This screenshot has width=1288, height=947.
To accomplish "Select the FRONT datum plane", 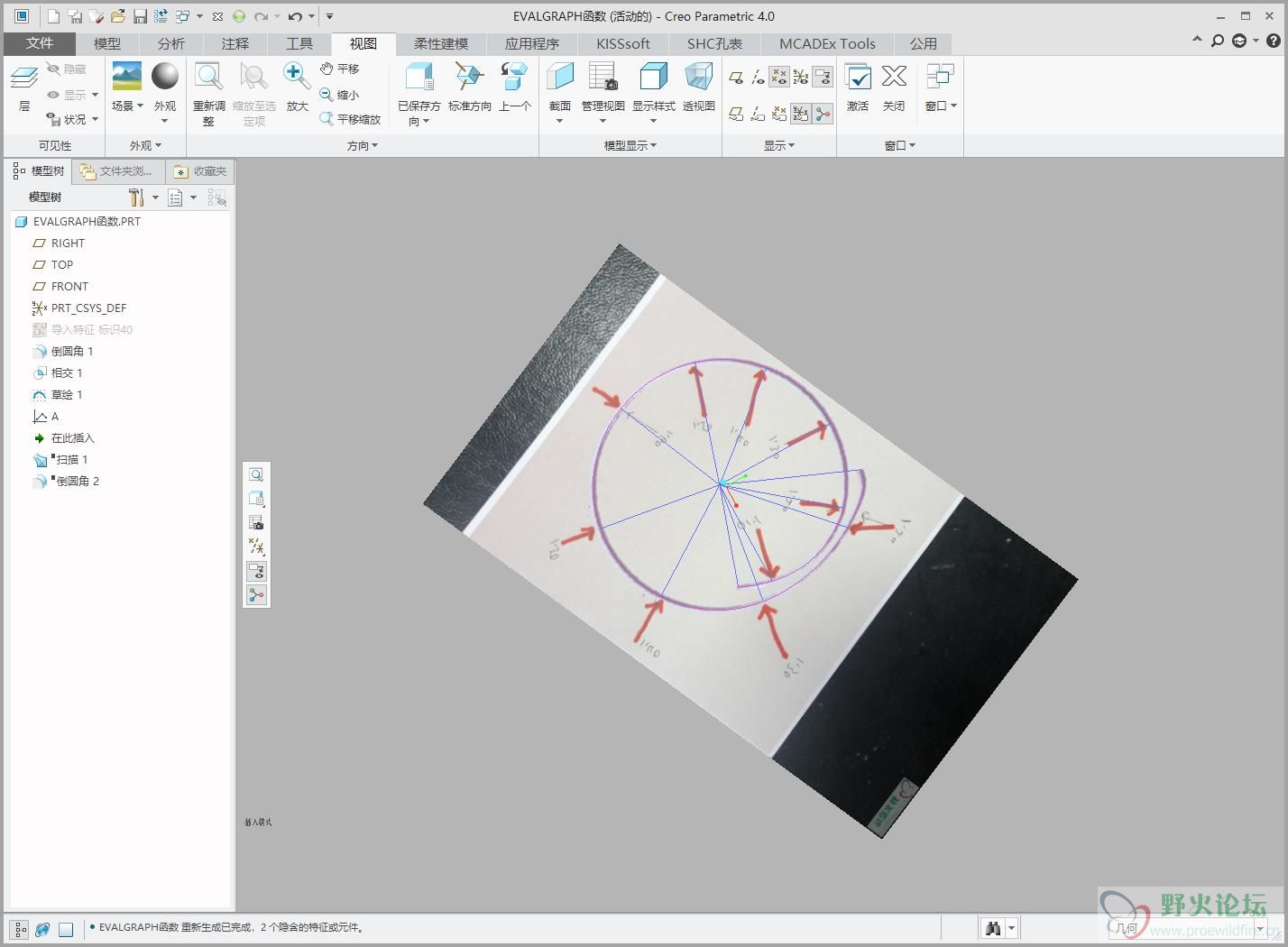I will [x=69, y=286].
